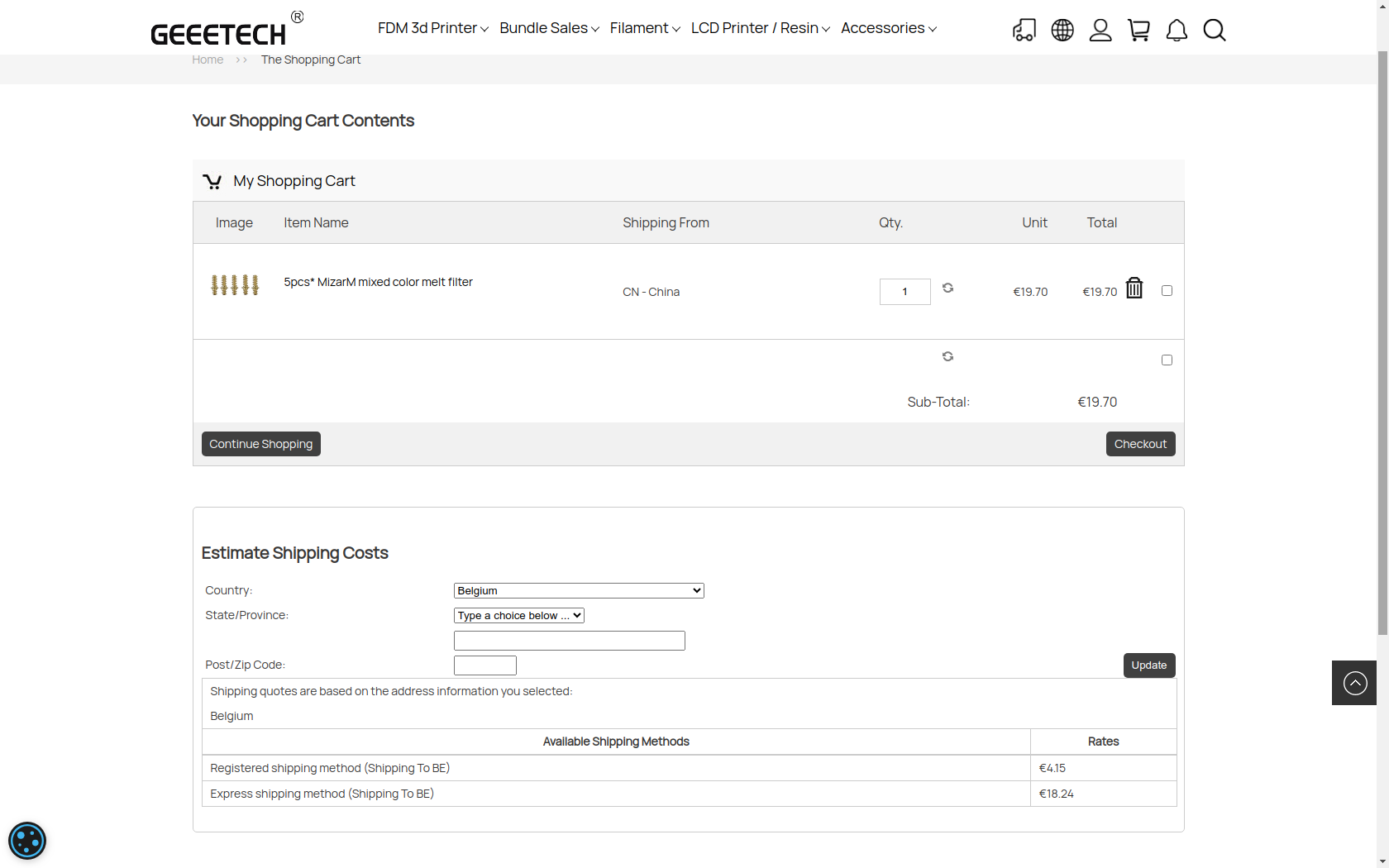This screenshot has width=1389, height=868.
Task: Click the scroll-to-top arrow button
Action: (1354, 683)
